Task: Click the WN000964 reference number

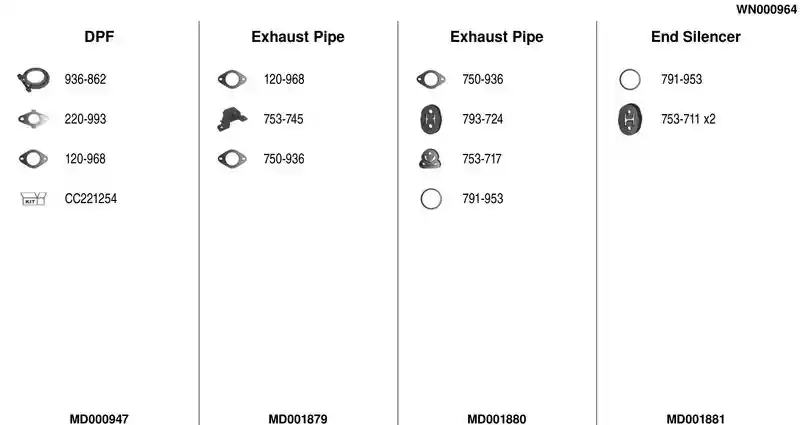Action: [766, 9]
